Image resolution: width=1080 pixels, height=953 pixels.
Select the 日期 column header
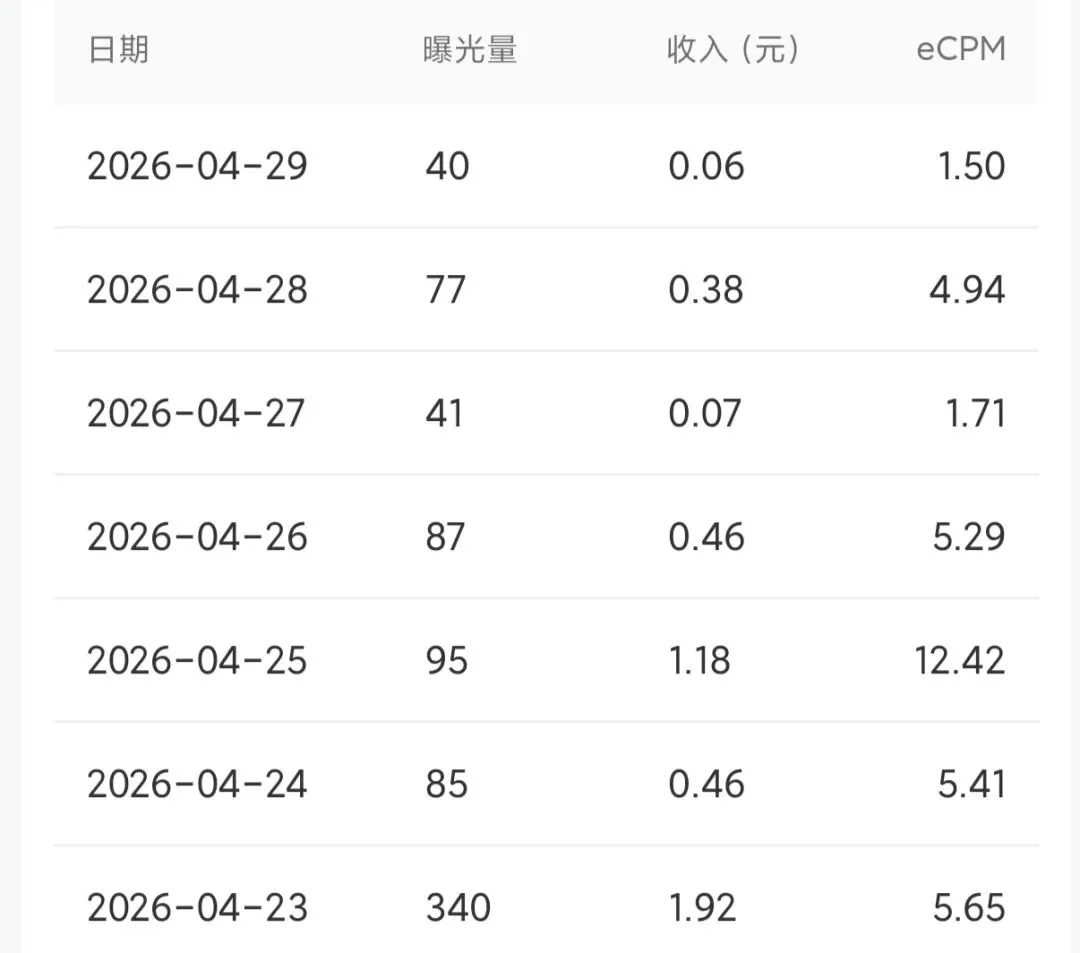tap(118, 50)
